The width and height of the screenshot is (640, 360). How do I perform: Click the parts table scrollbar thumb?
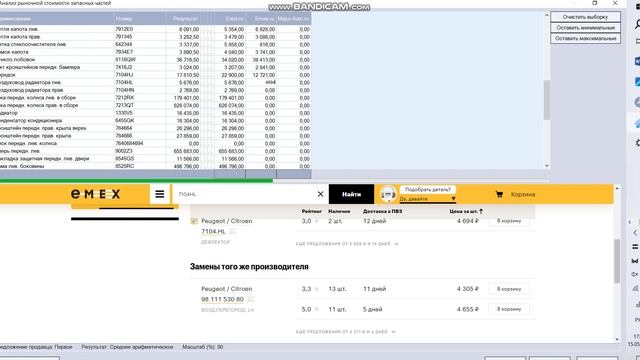click(547, 100)
